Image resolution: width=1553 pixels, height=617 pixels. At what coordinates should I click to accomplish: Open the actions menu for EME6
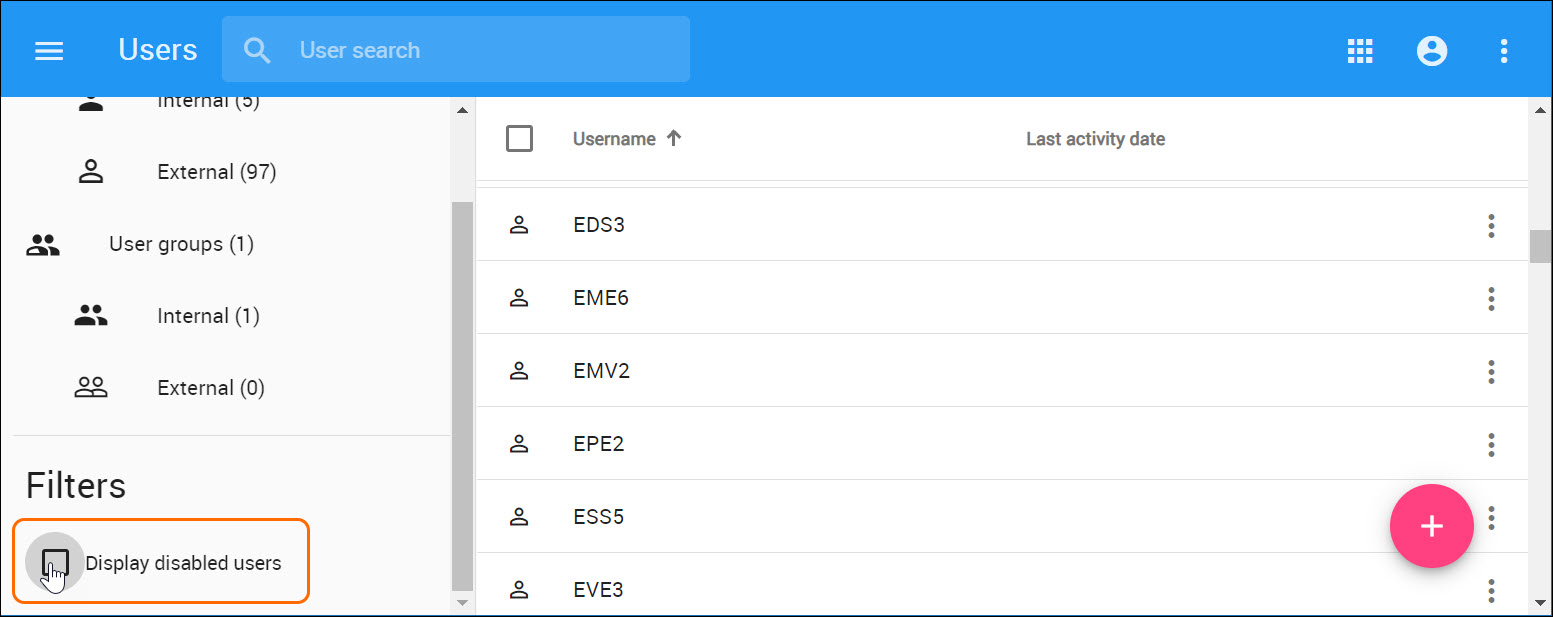pyautogui.click(x=1490, y=298)
